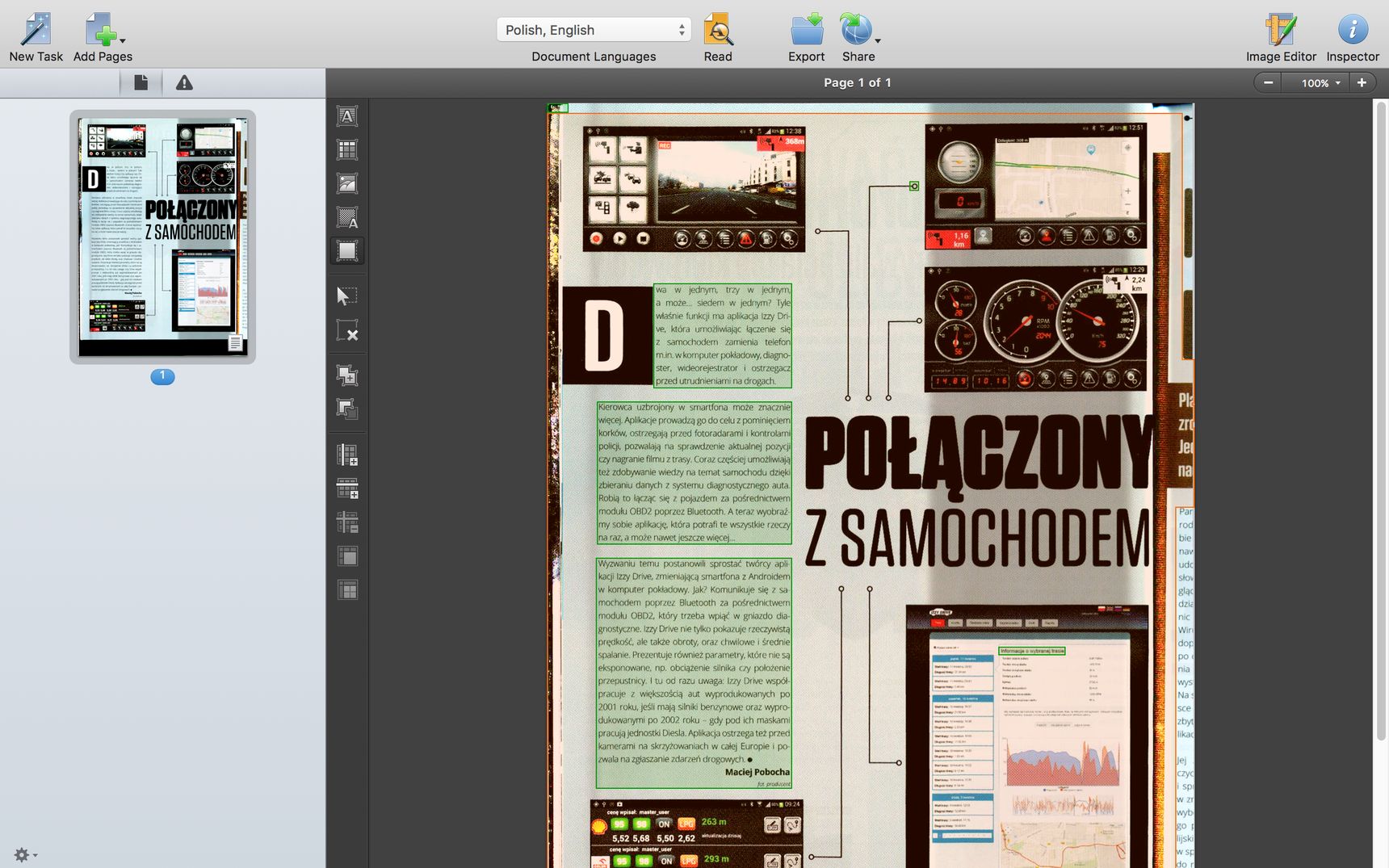Switch to the warnings tab
The width and height of the screenshot is (1389, 868).
pos(184,82)
